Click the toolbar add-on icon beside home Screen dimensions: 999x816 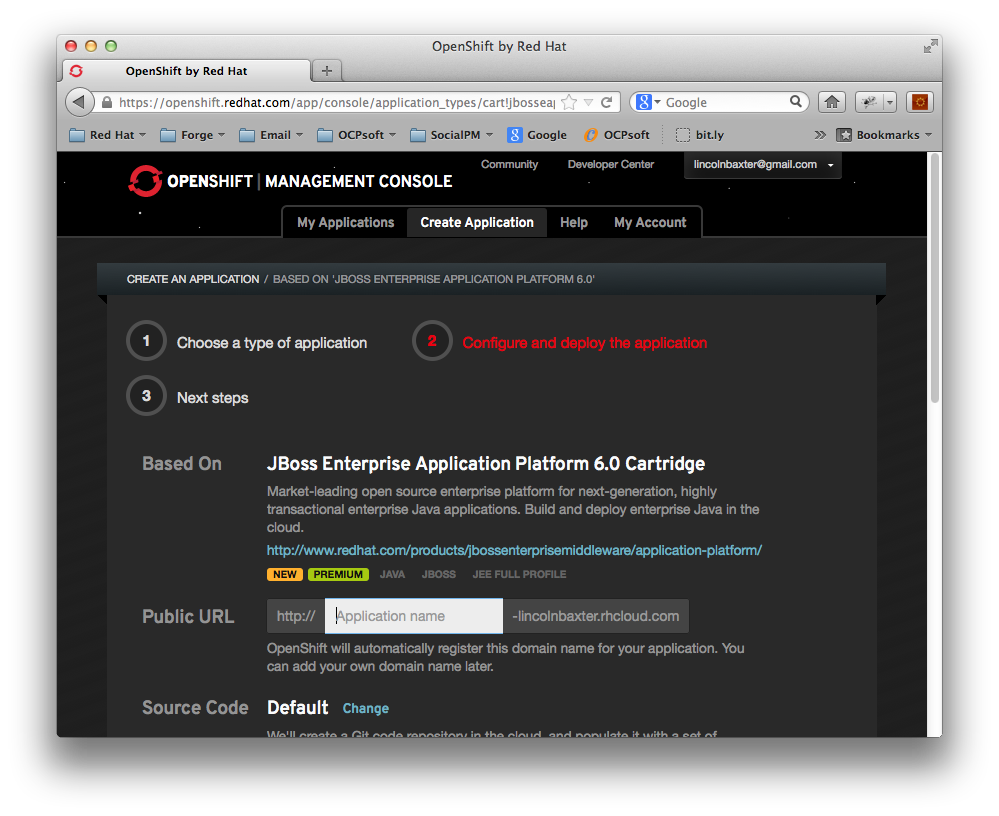(869, 102)
